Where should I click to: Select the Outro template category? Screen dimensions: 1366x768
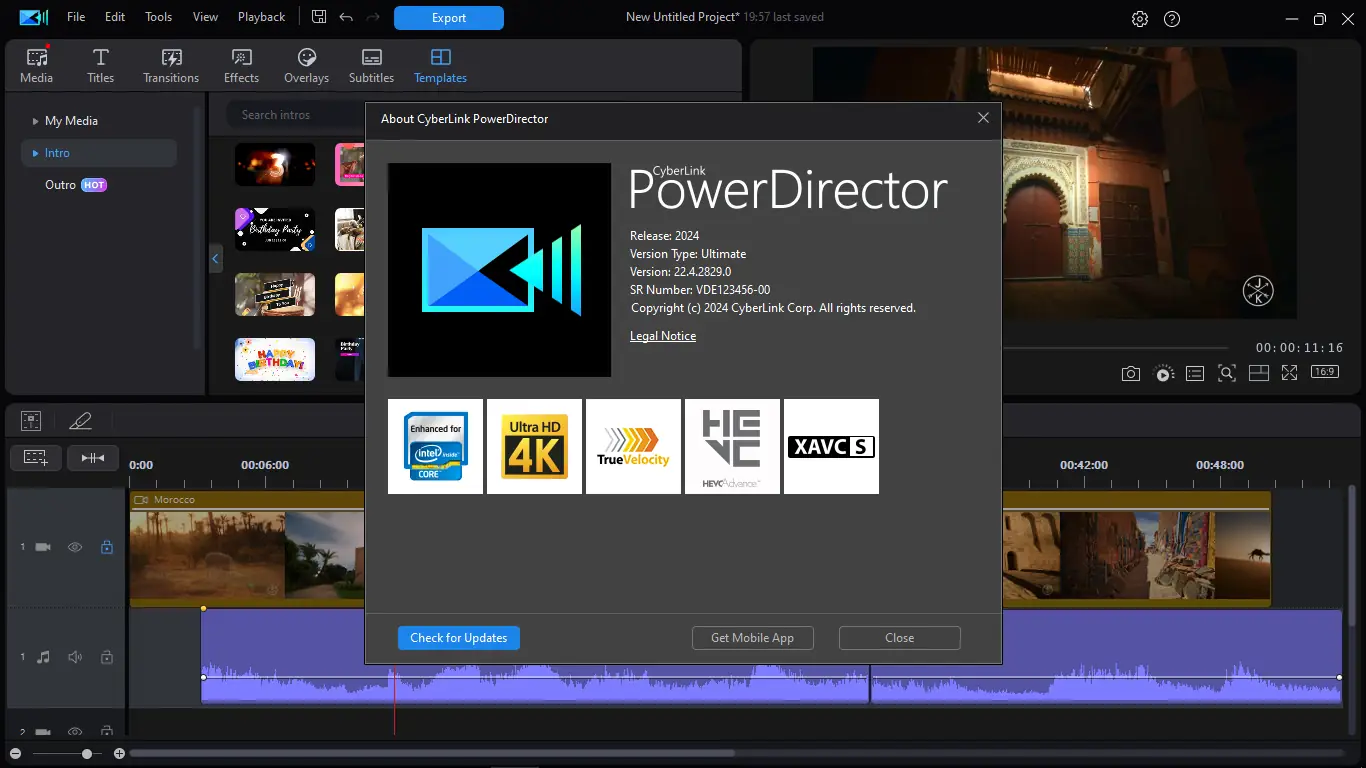pos(60,185)
